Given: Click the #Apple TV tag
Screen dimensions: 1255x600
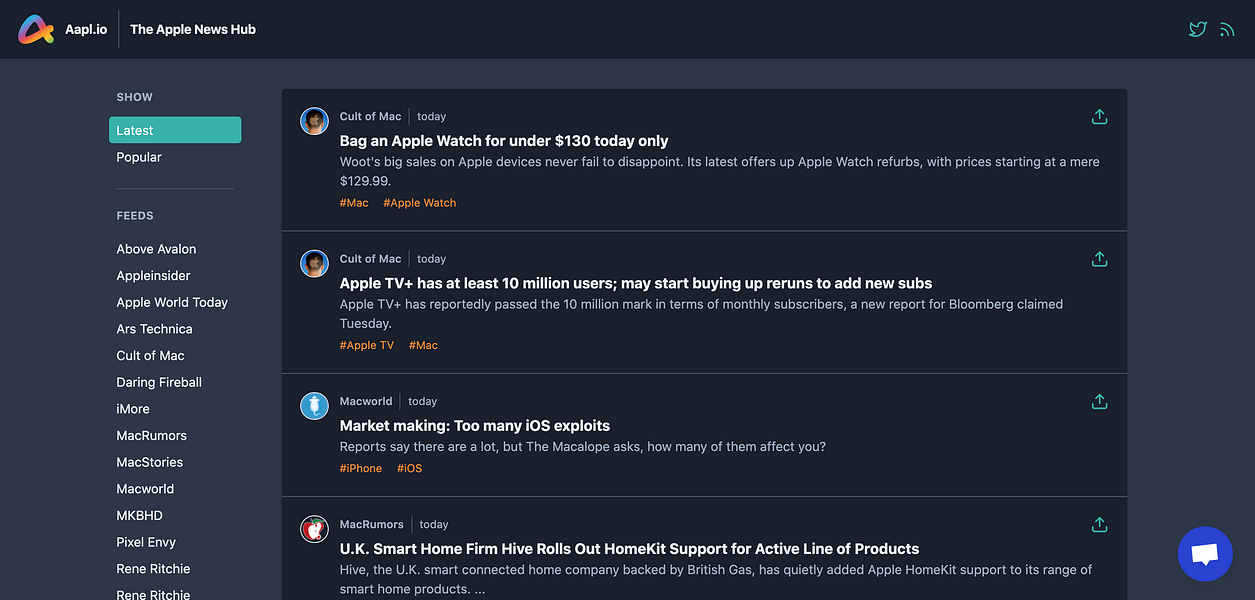Looking at the screenshot, I should click(367, 345).
